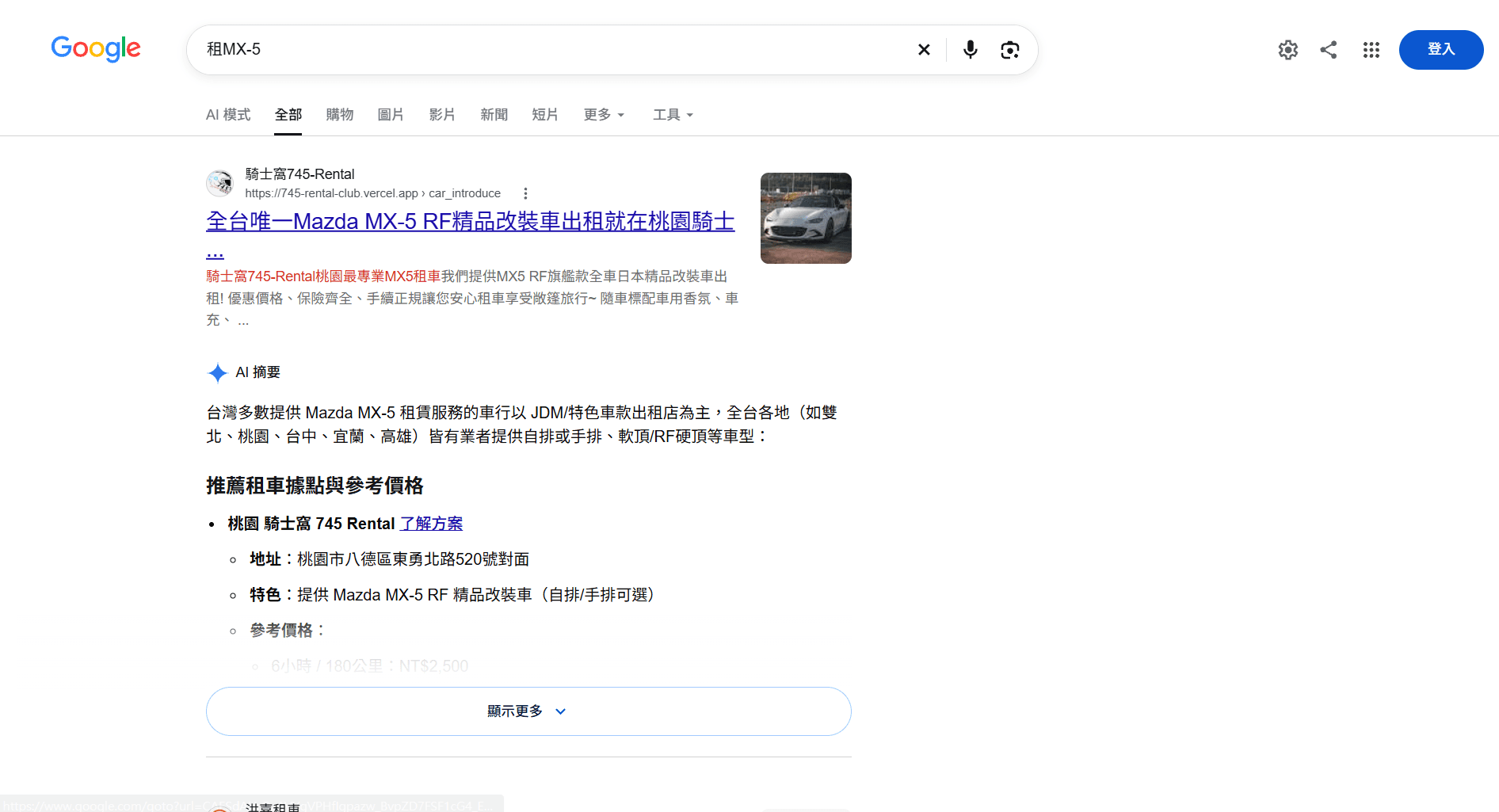Screen dimensions: 1499x812
Task: Click the 桃園 騎士窩 745 Rental bullet text
Action: (311, 524)
